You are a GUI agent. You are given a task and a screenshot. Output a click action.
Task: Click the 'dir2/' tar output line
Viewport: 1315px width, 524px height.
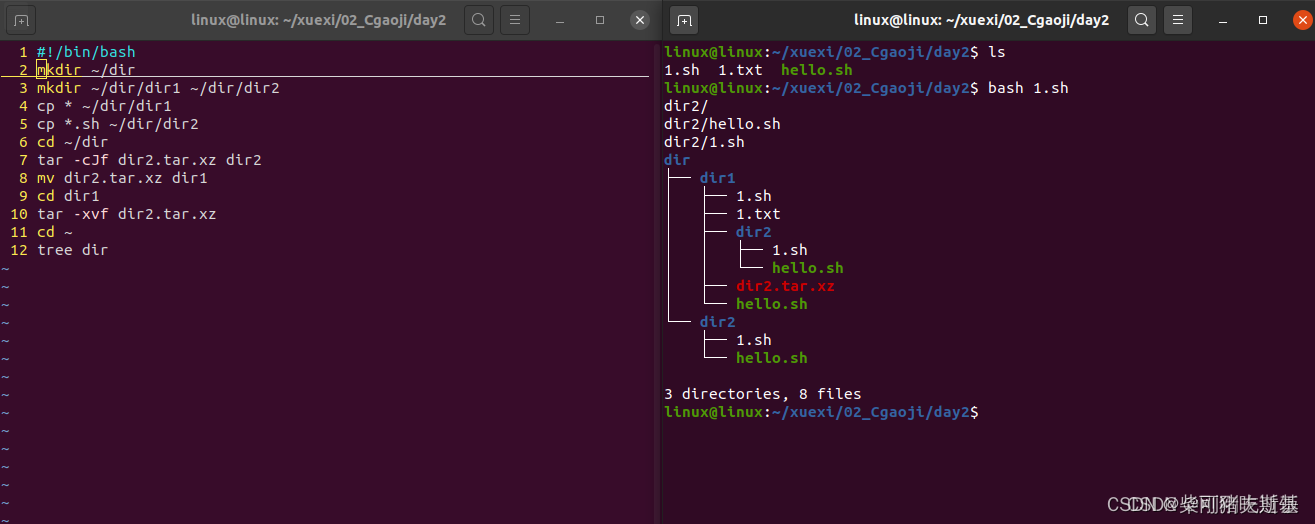(x=686, y=106)
